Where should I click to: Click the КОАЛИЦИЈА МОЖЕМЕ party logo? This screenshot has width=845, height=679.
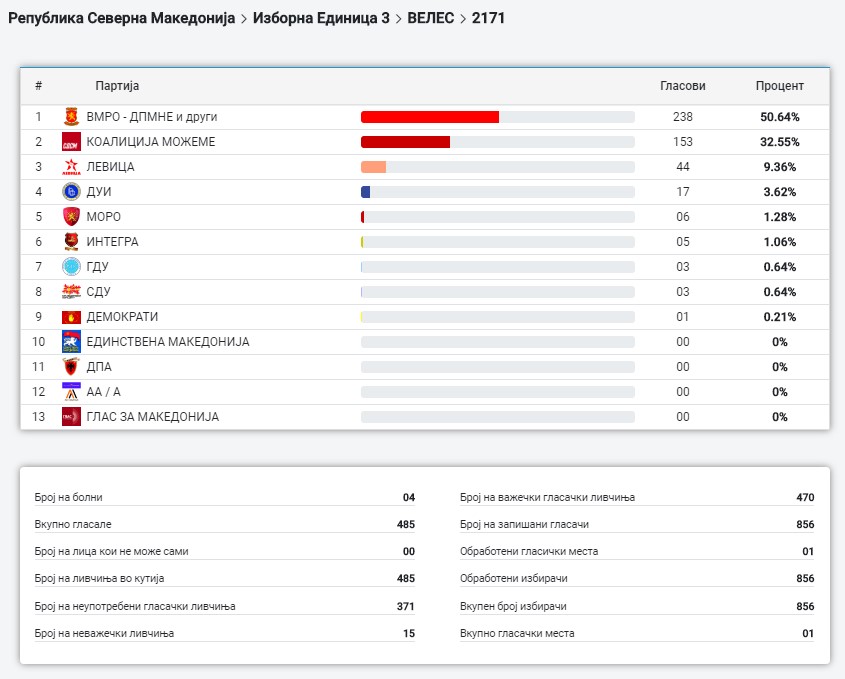pos(71,142)
